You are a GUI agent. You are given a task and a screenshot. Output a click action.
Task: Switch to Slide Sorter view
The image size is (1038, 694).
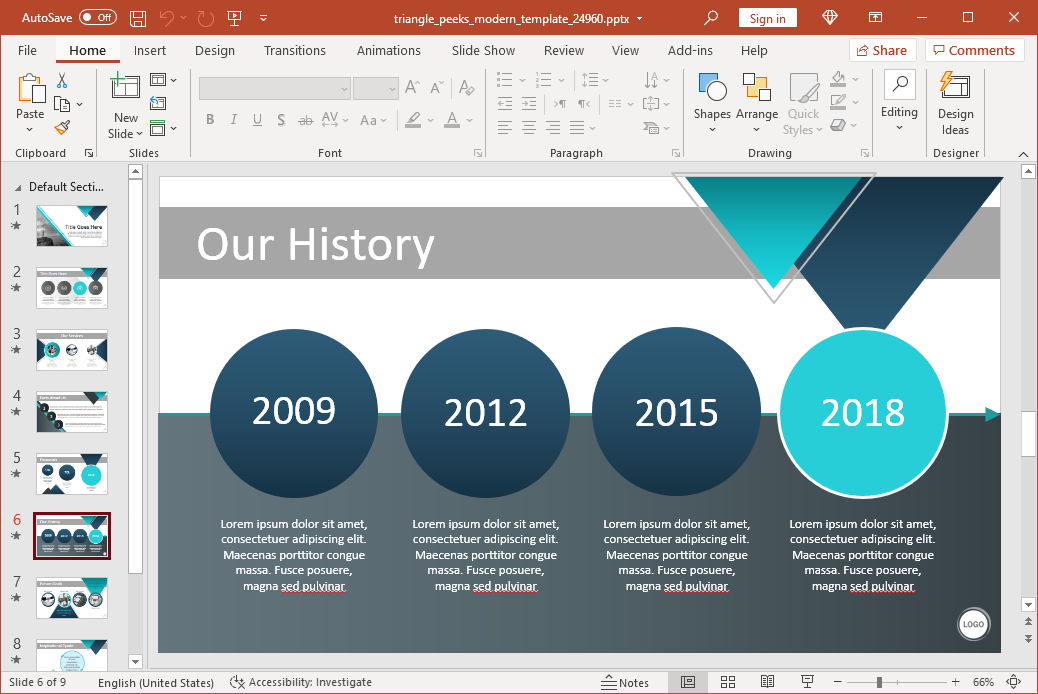click(727, 682)
